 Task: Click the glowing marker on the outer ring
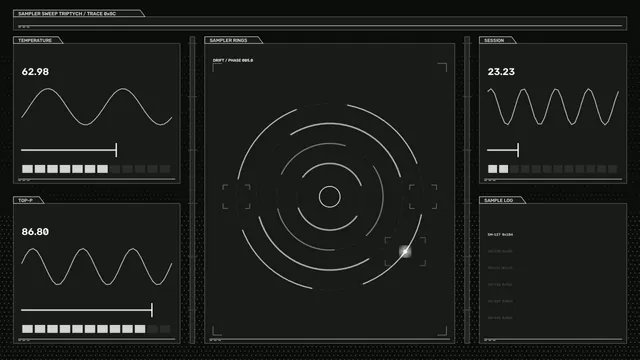(x=405, y=251)
